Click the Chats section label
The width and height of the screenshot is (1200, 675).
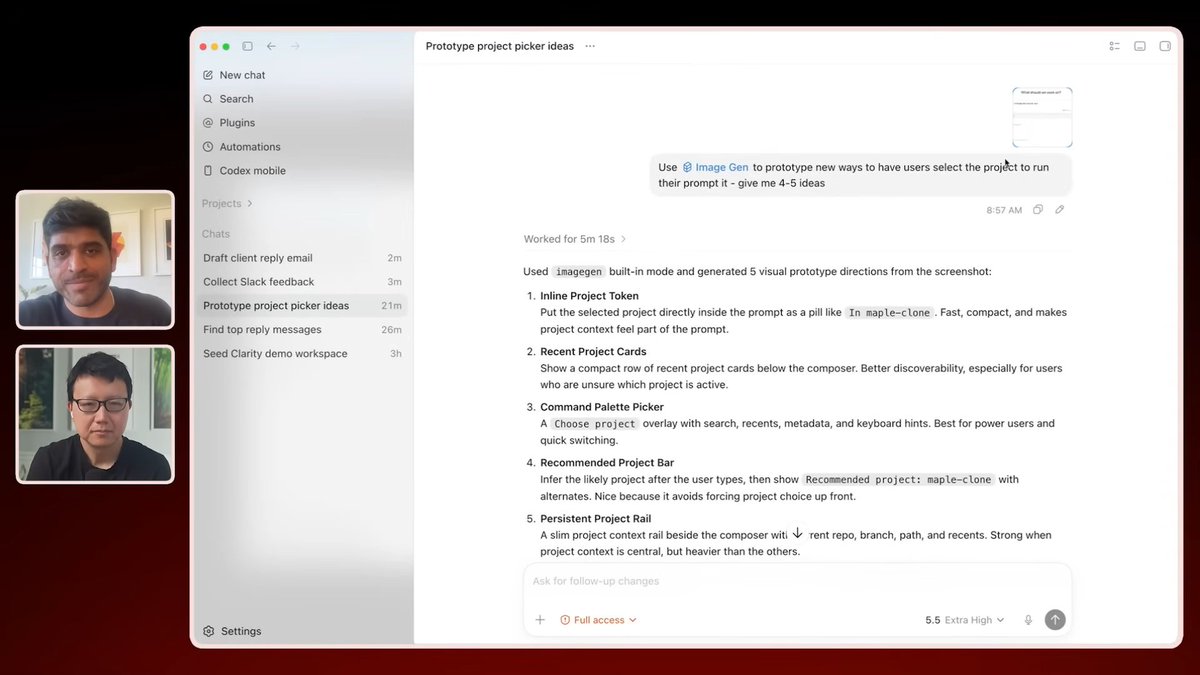(x=216, y=234)
